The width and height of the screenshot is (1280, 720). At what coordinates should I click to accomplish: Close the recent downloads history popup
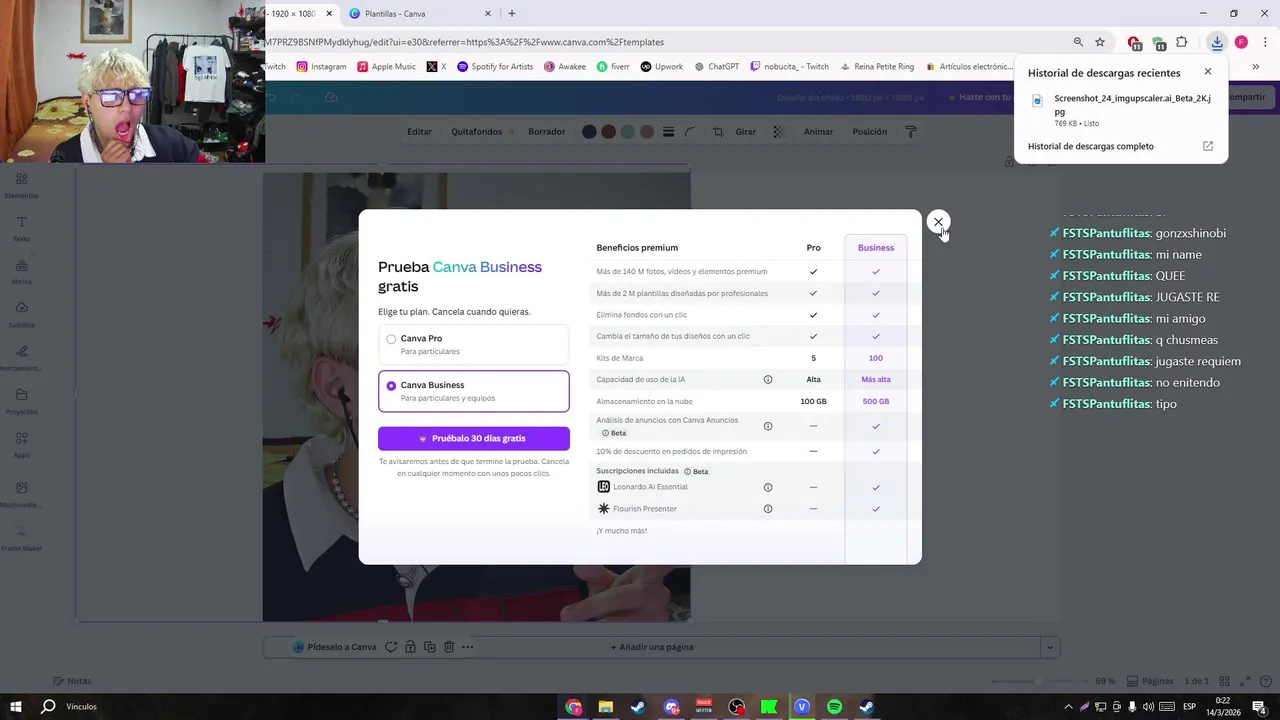[1208, 72]
